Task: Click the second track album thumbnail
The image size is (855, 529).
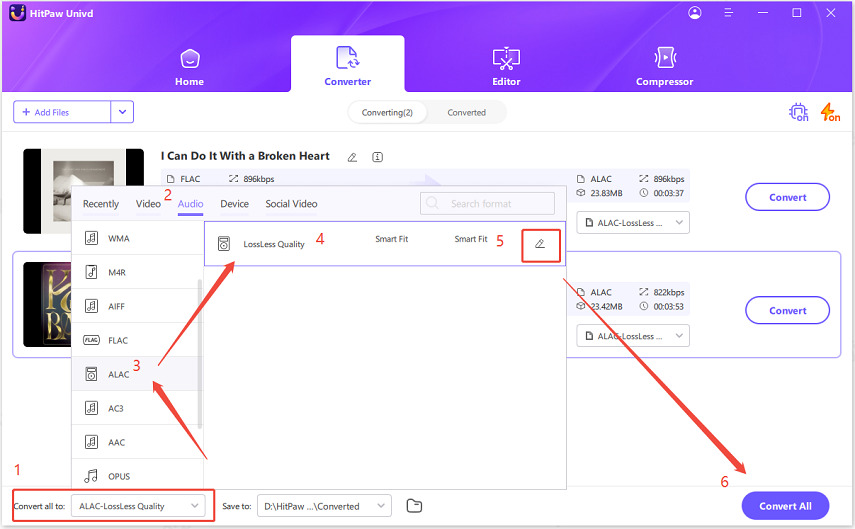Action: (x=47, y=304)
